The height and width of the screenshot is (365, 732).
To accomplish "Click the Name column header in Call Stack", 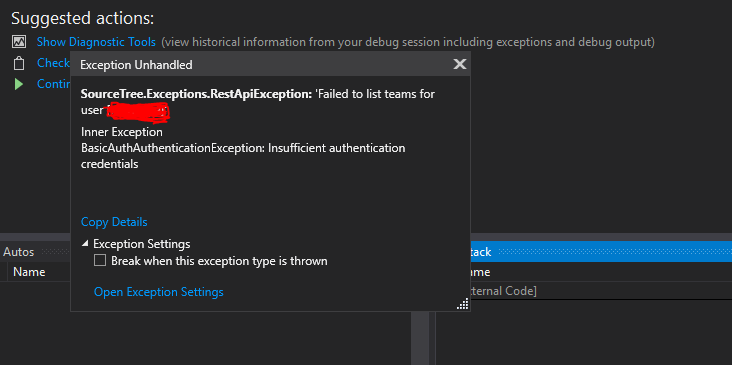I will [x=480, y=272].
